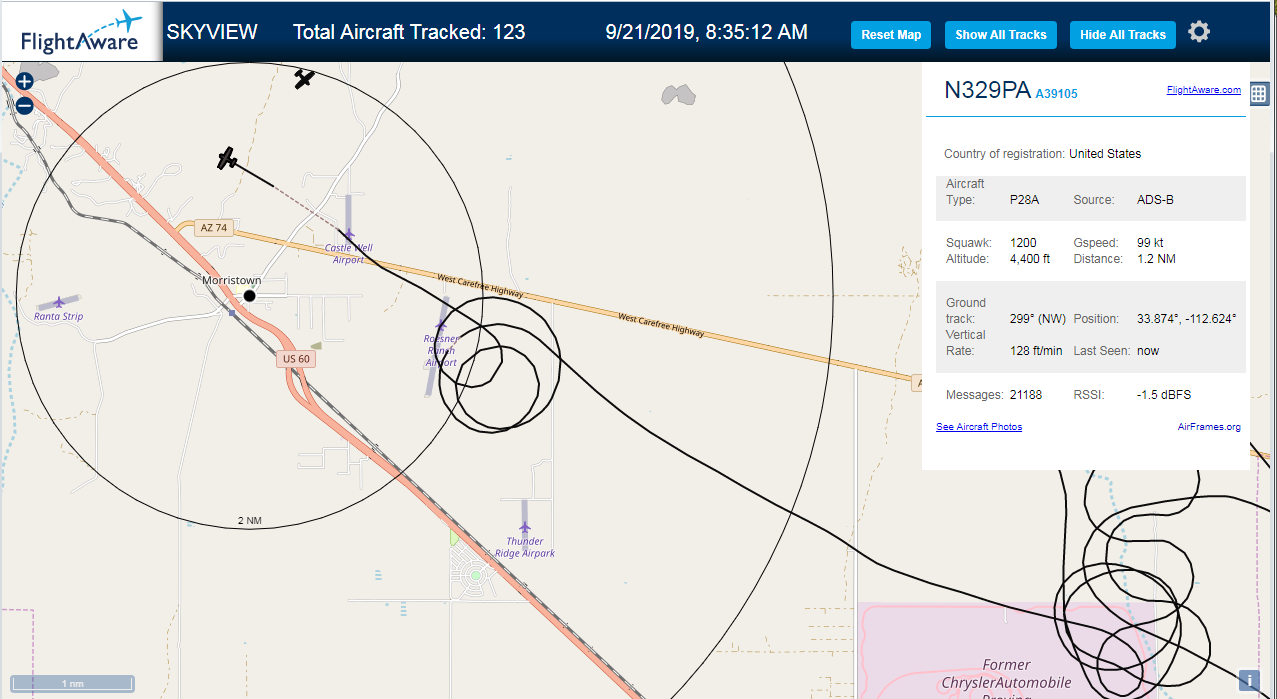Image resolution: width=1277 pixels, height=699 pixels.
Task: Click the N329PA callsign heading
Action: click(x=987, y=90)
